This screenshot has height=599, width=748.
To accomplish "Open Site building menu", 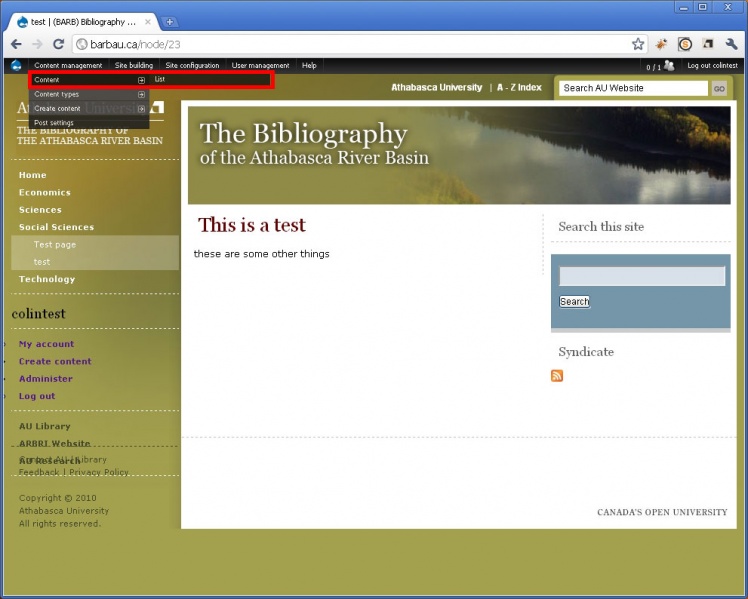I will (x=134, y=65).
